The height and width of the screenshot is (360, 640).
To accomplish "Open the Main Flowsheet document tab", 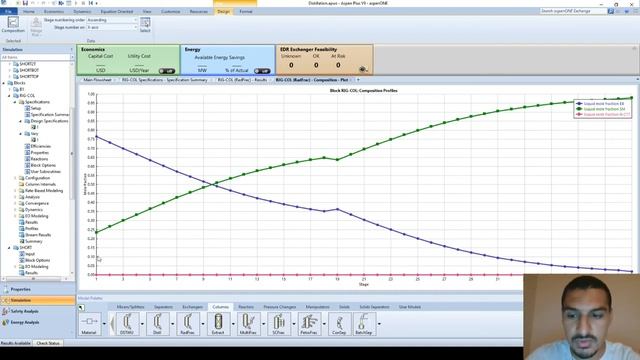I will pyautogui.click(x=97, y=80).
